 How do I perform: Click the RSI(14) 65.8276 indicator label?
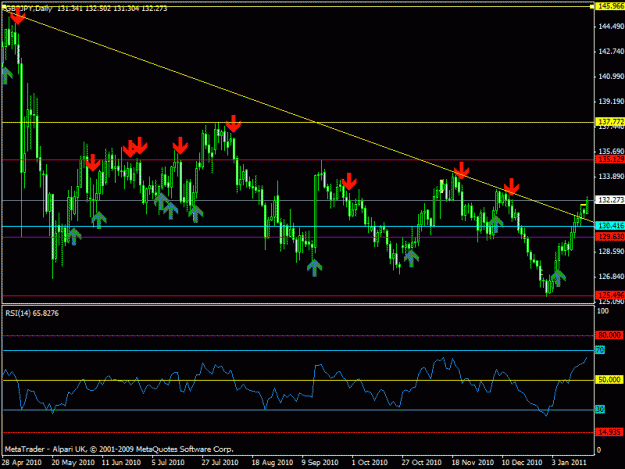point(32,313)
